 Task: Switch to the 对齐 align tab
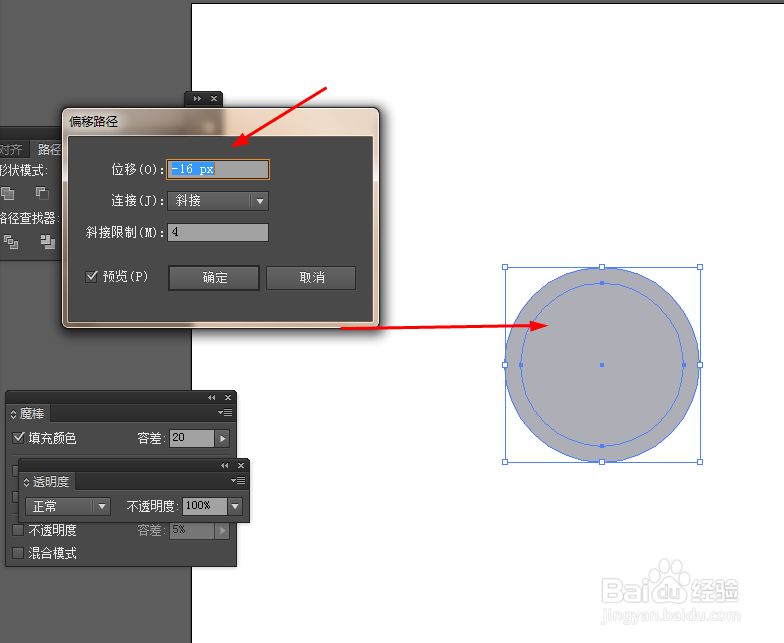pos(12,150)
